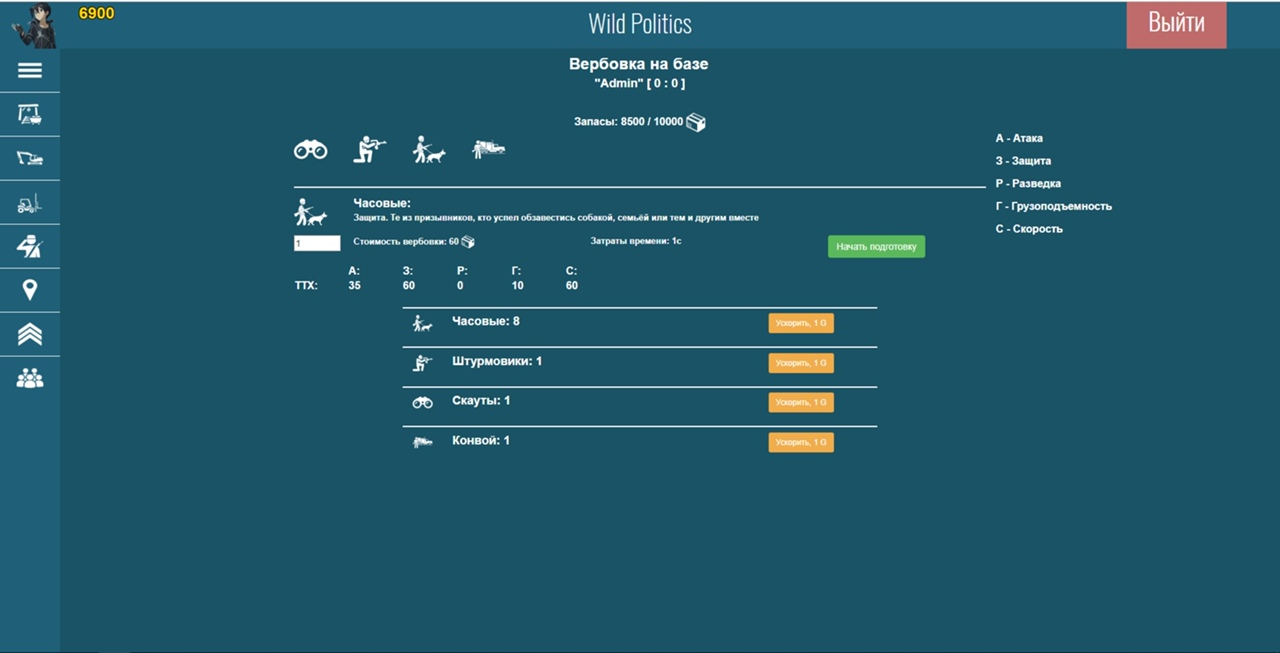This screenshot has width=1280, height=653.
Task: Open the forklift sidebar icon
Action: click(x=30, y=203)
